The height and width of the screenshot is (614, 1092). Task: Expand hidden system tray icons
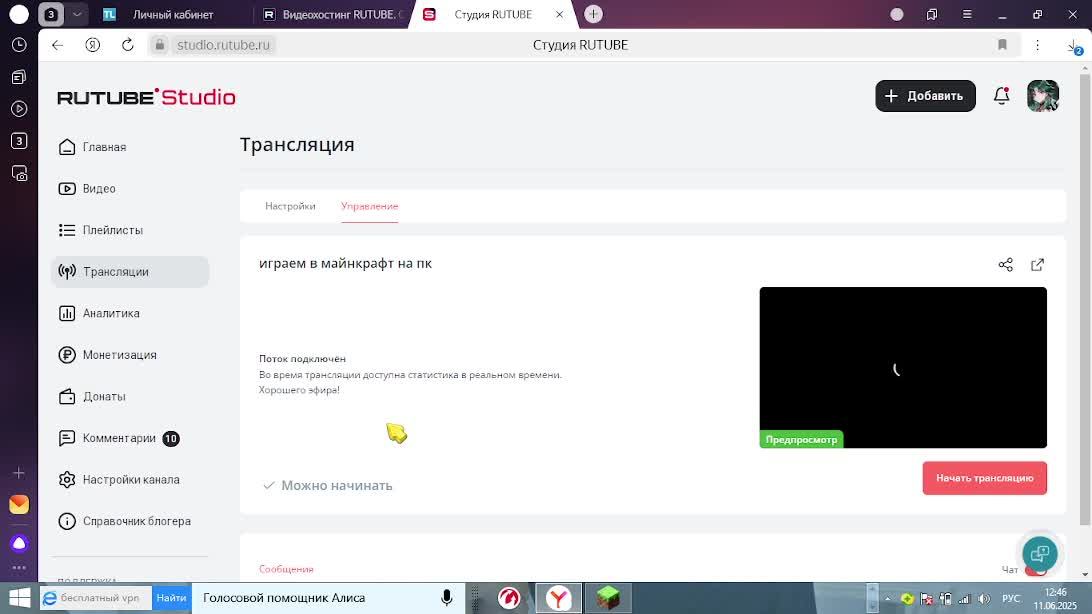[887, 599]
